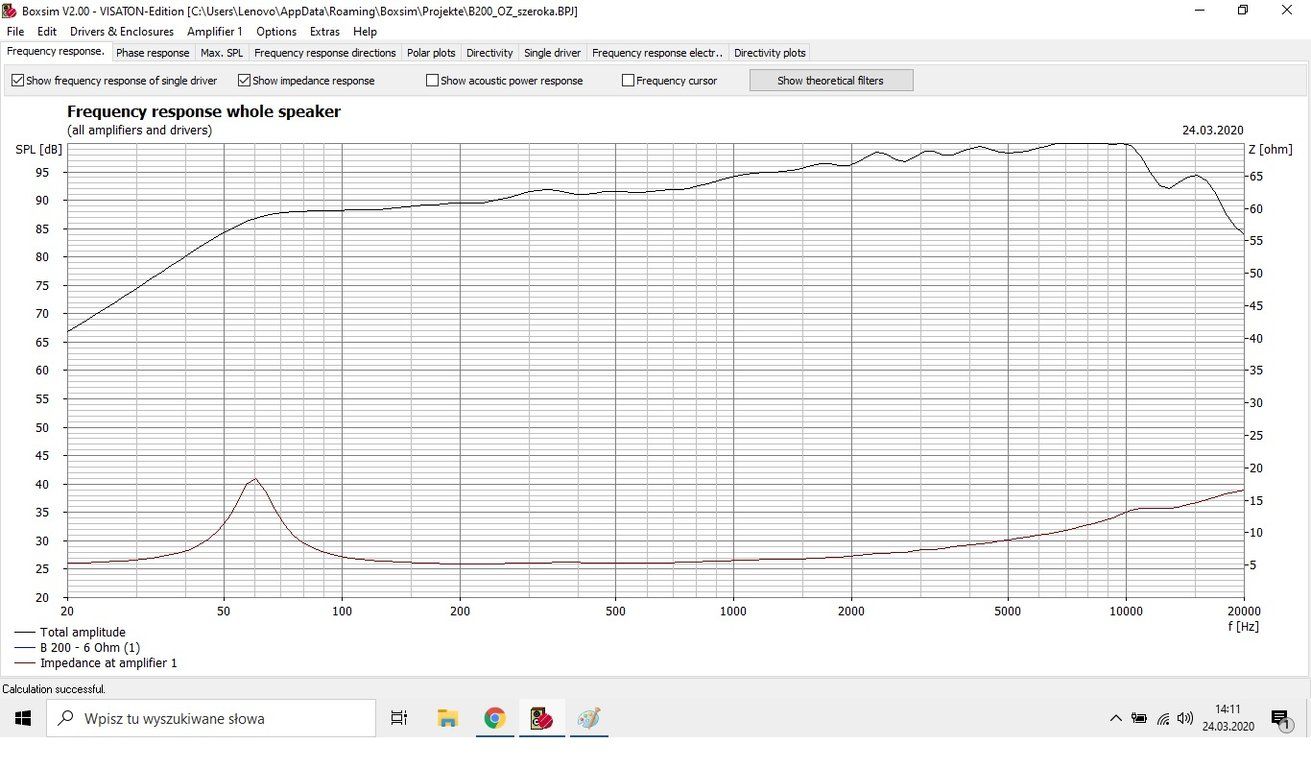Click Impedance at amplifier 1 legend entry
The width and height of the screenshot is (1311, 768).
point(108,662)
